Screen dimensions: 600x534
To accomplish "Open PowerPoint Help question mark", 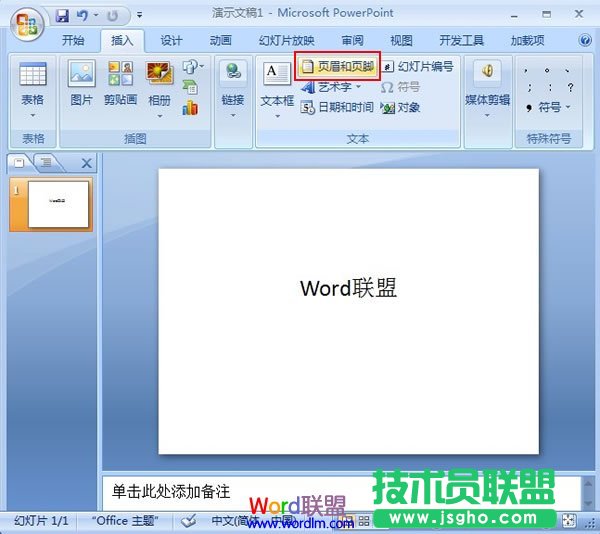I will (x=585, y=40).
